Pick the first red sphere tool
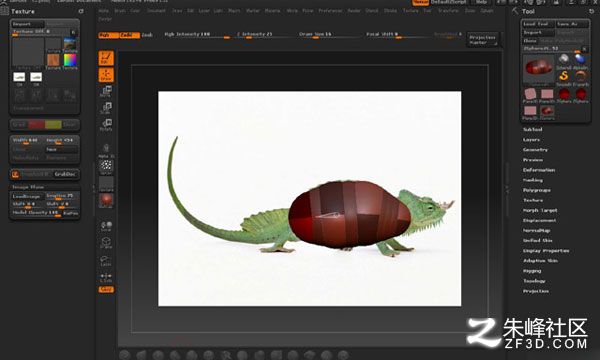The width and height of the screenshot is (600, 360). pyautogui.click(x=564, y=94)
